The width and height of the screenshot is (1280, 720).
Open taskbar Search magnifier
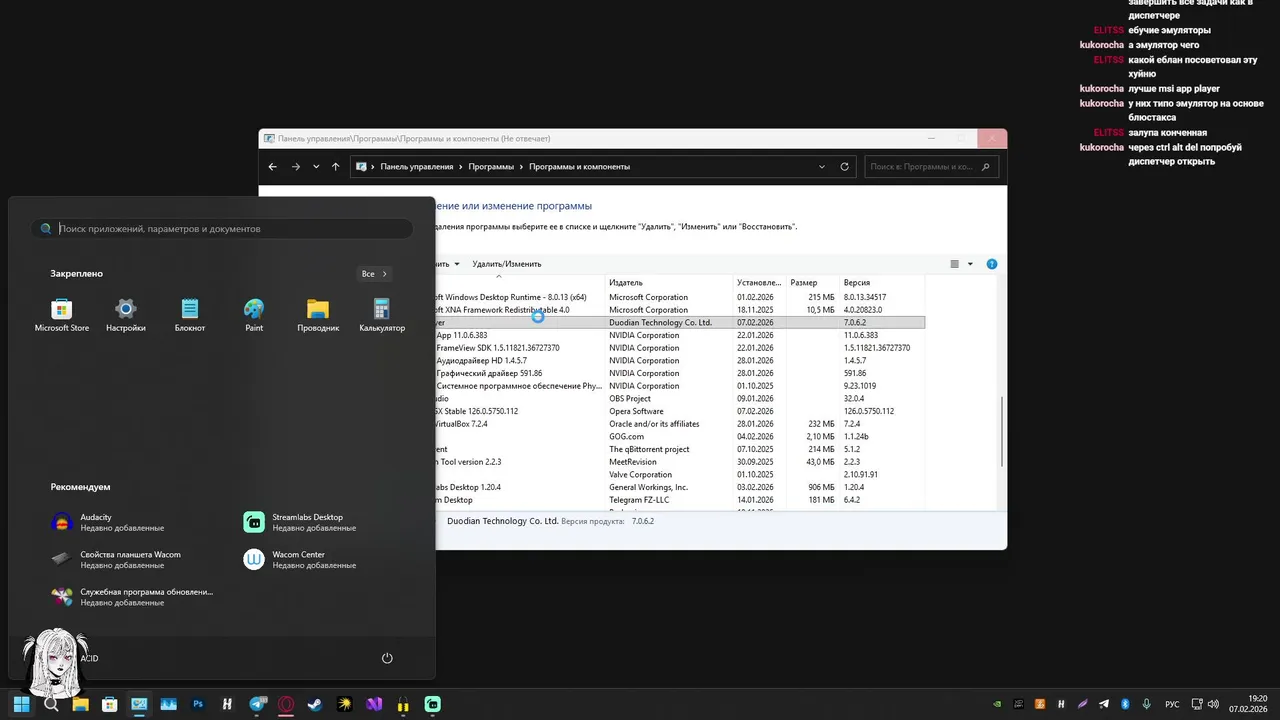pos(51,704)
